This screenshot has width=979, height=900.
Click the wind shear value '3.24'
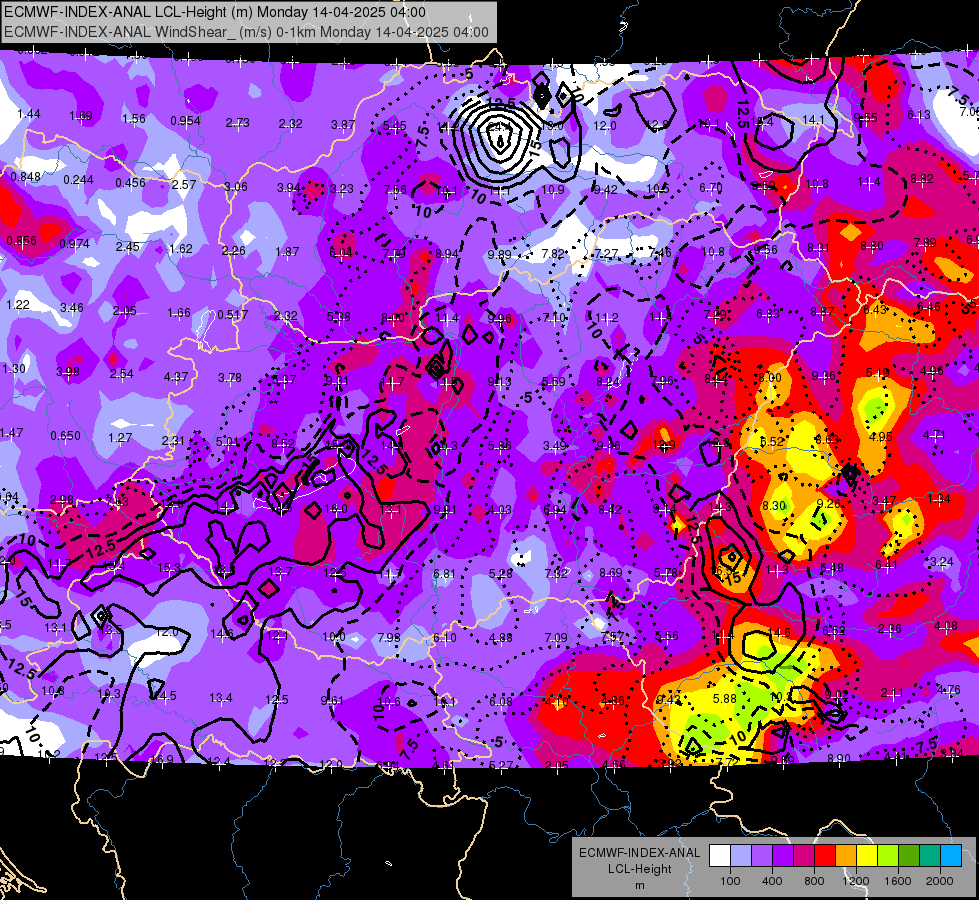pos(941,561)
